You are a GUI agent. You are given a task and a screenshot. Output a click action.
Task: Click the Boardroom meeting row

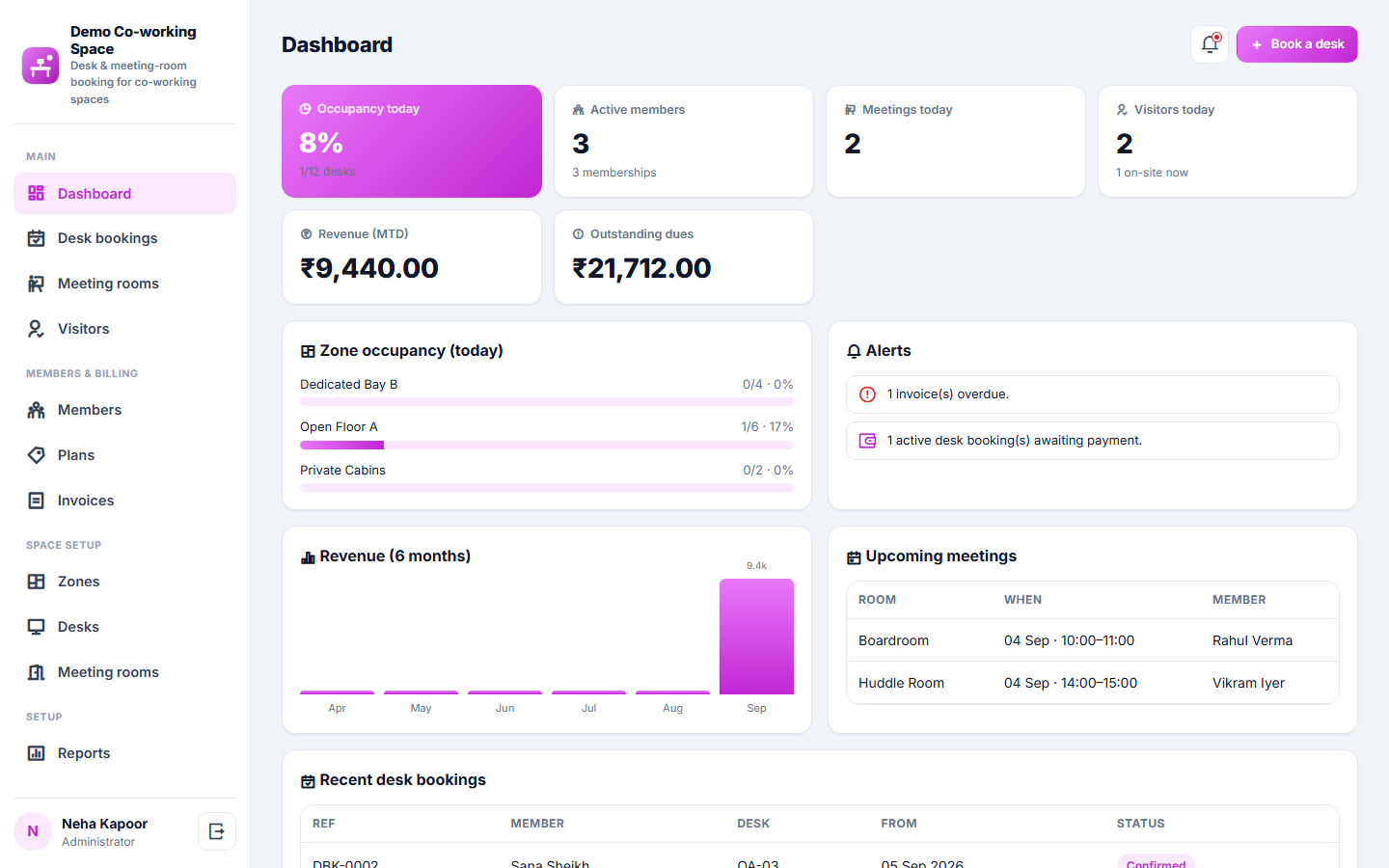tap(1093, 640)
